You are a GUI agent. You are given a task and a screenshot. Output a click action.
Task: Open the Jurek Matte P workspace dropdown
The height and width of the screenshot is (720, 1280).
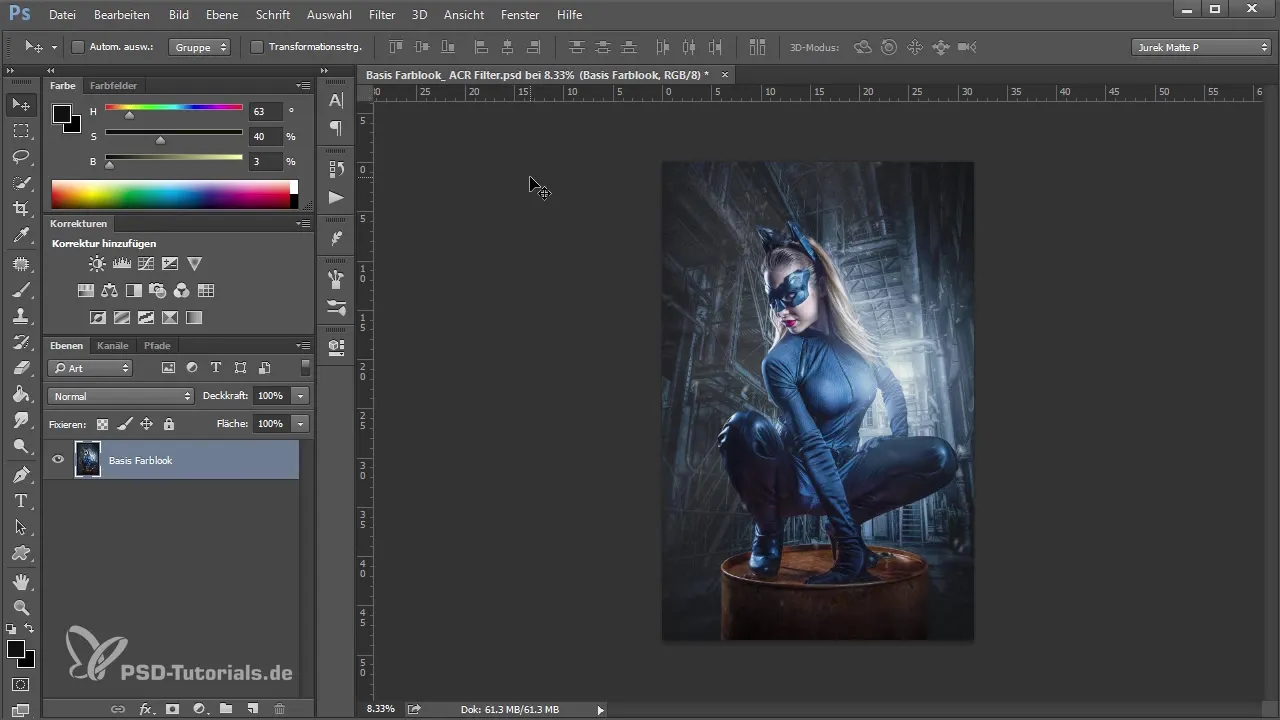pos(1201,47)
